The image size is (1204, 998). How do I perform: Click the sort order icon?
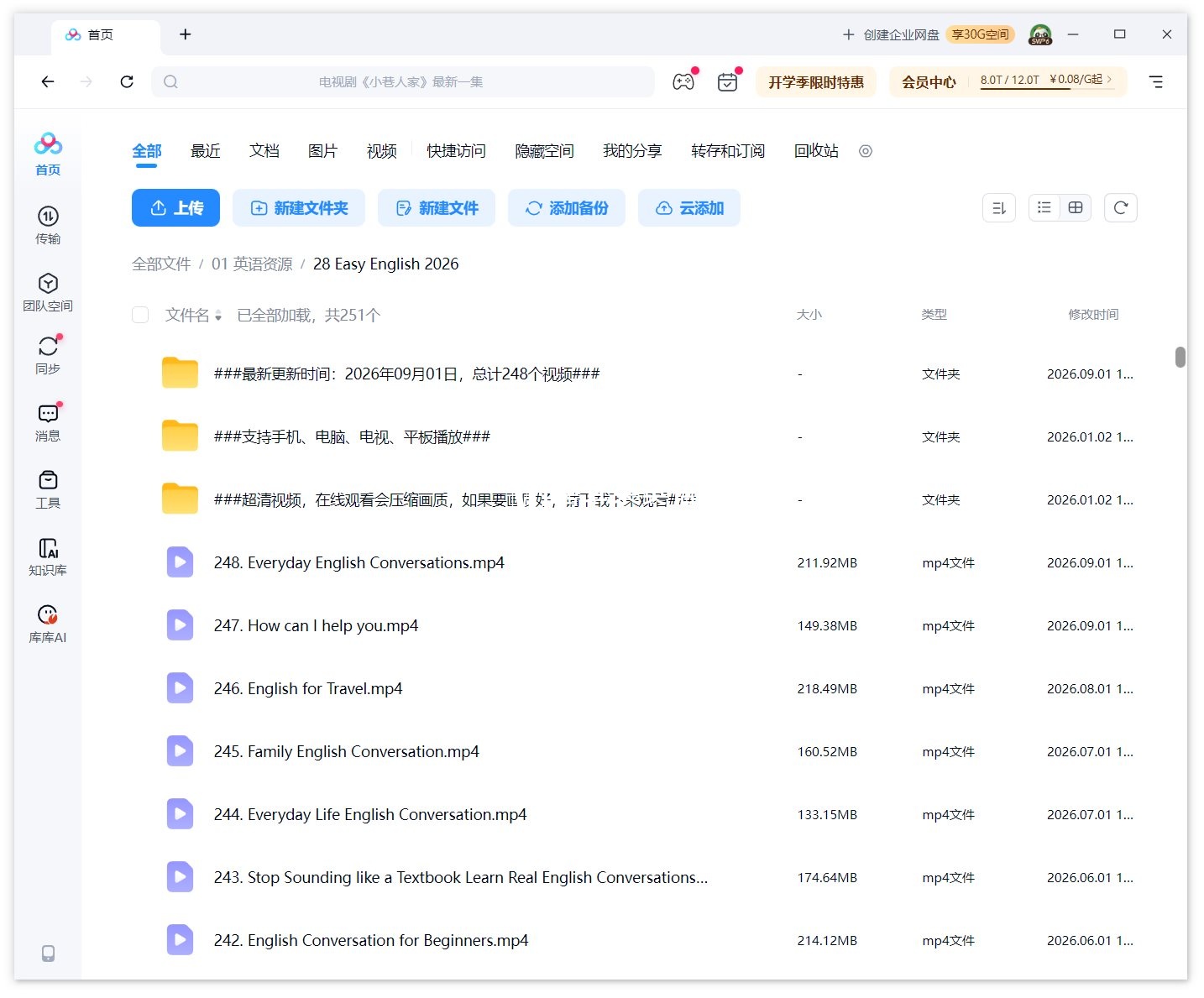999,208
